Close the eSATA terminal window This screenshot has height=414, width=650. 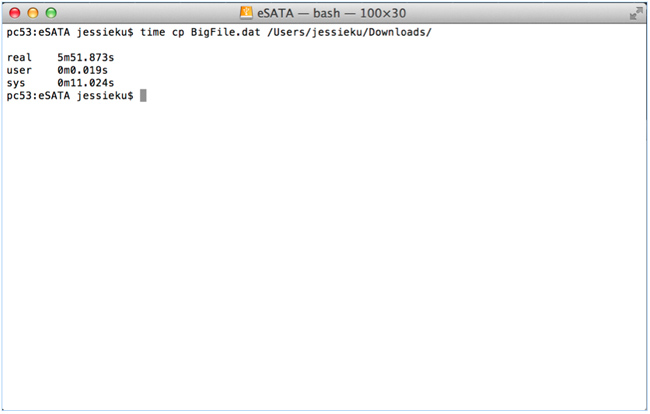pos(15,13)
